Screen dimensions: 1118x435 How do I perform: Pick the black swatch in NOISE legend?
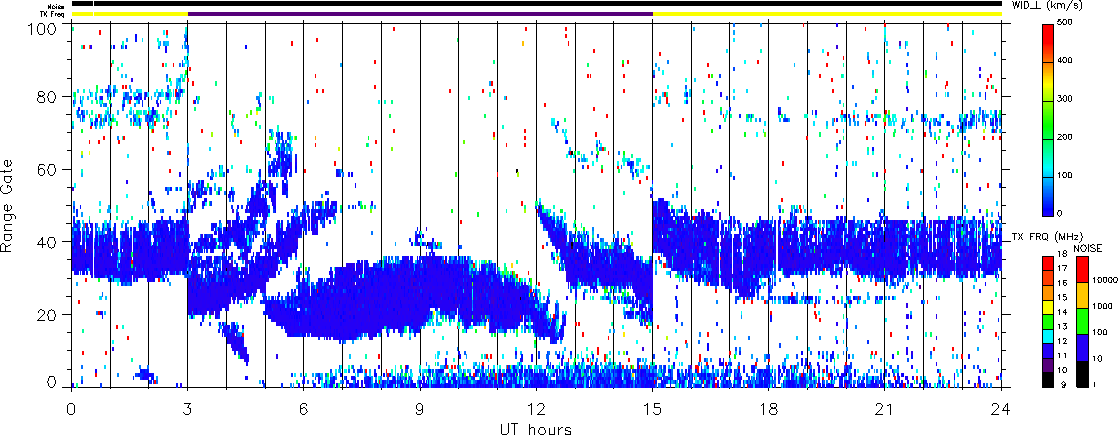tap(1082, 374)
